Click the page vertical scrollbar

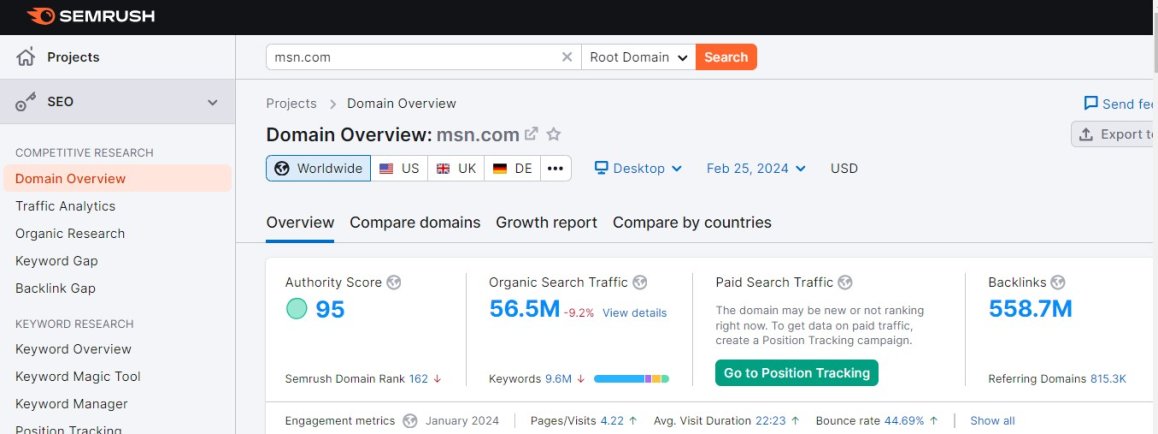(x=1154, y=44)
